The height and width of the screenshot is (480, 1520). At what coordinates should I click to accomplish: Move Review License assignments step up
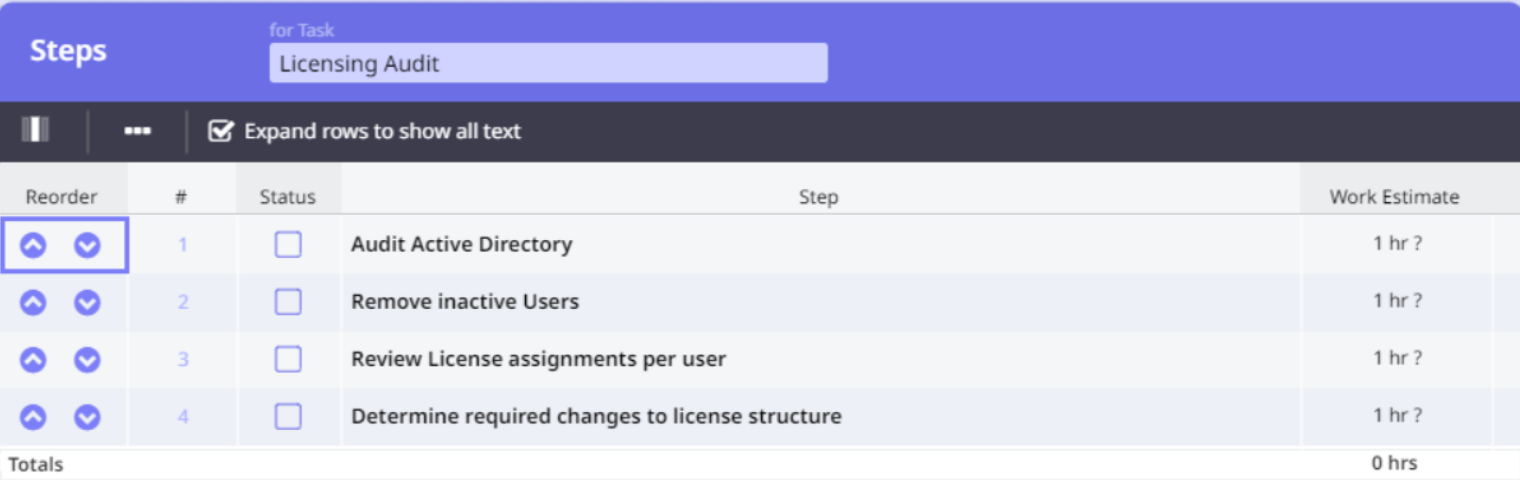pos(34,359)
